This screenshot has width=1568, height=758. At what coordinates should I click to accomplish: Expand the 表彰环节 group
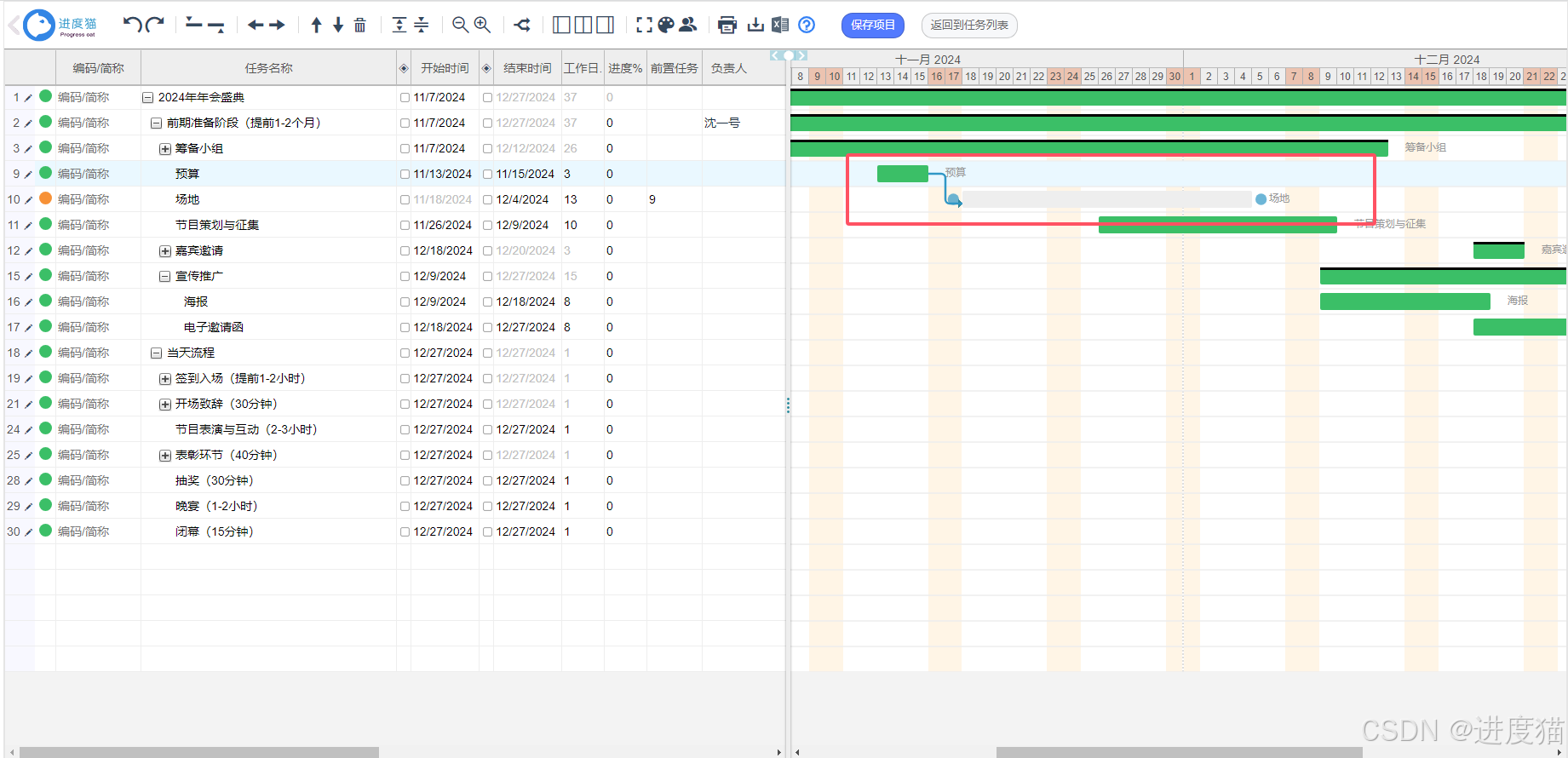[165, 455]
